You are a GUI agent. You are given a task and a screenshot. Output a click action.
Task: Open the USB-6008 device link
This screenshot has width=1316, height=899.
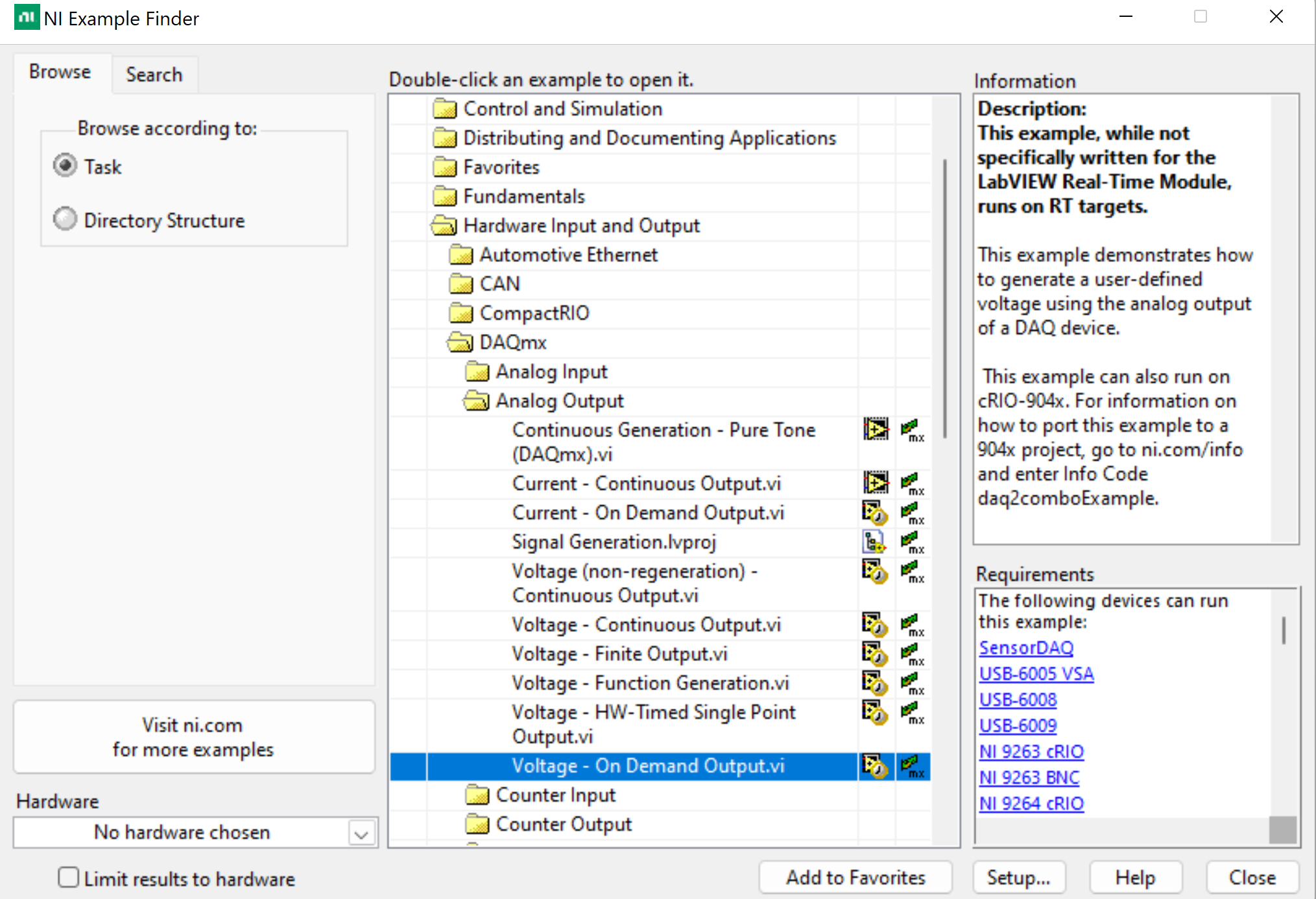pyautogui.click(x=1017, y=700)
